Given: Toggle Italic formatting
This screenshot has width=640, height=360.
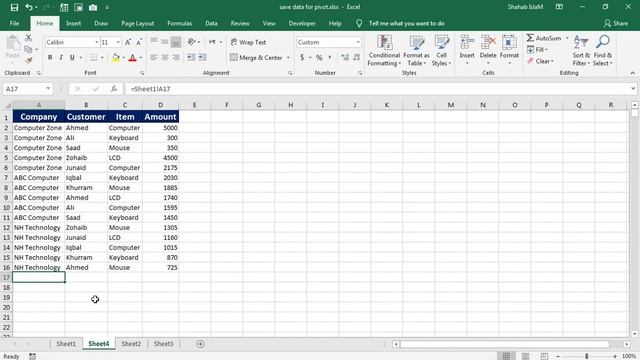Looking at the screenshot, I should [x=61, y=58].
